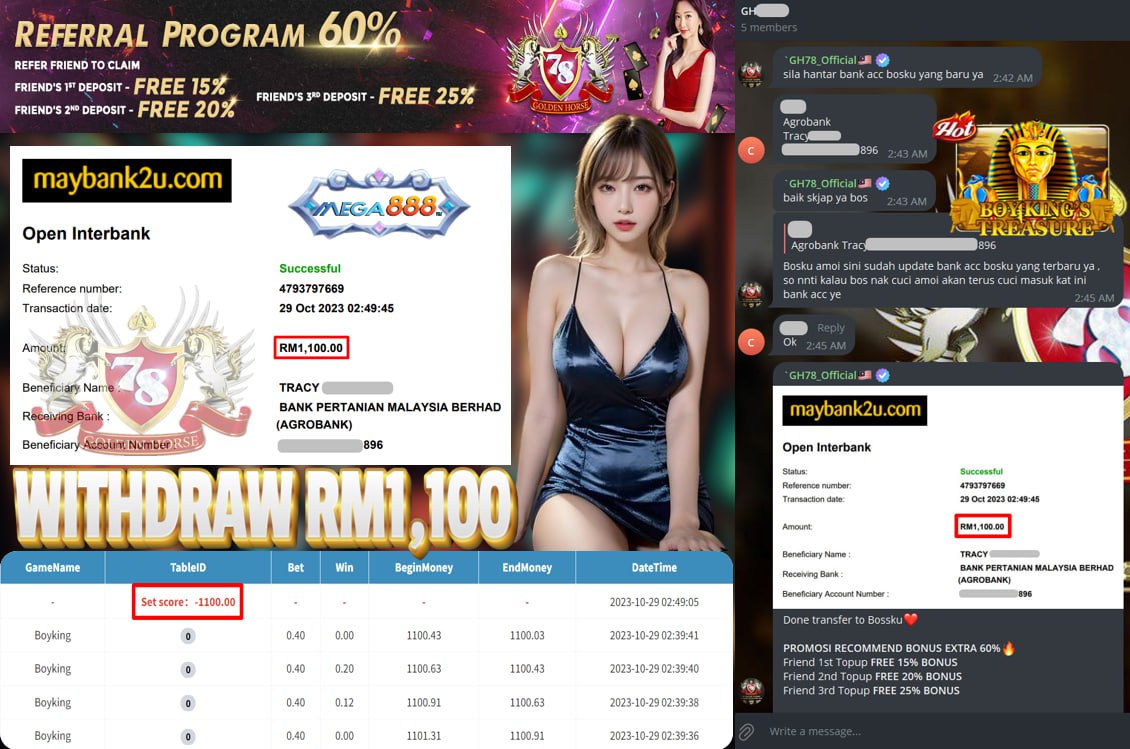Image resolution: width=1130 pixels, height=749 pixels.
Task: Click the 'Successful' status on left receipt
Action: pyautogui.click(x=310, y=268)
